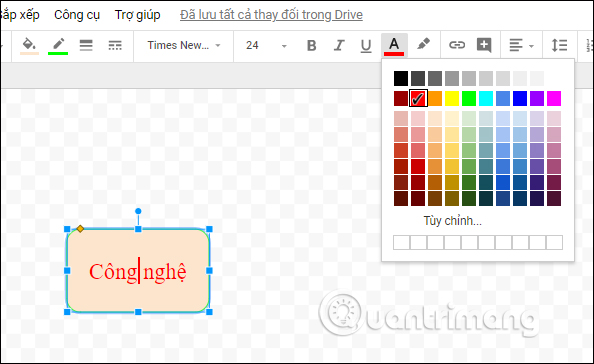Viewport: 594px width, 364px height.
Task: Click 'Đã lưu tất cả thay đổi trong Drive' link
Action: (271, 15)
